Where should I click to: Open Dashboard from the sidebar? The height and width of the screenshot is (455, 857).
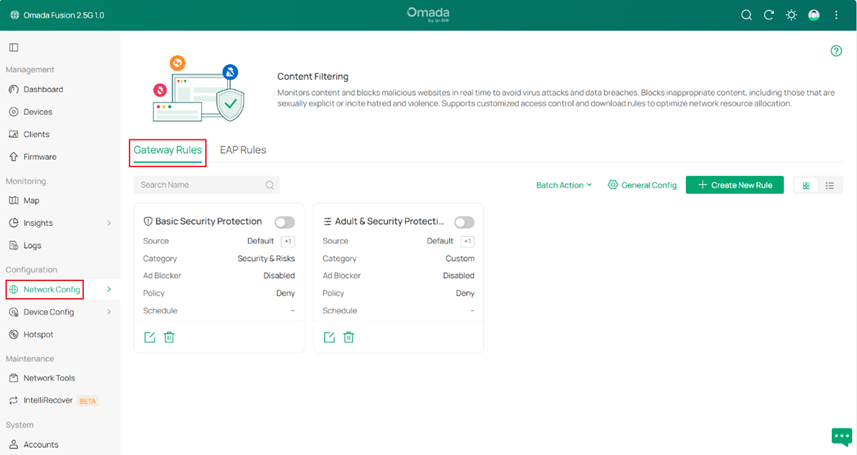44,90
